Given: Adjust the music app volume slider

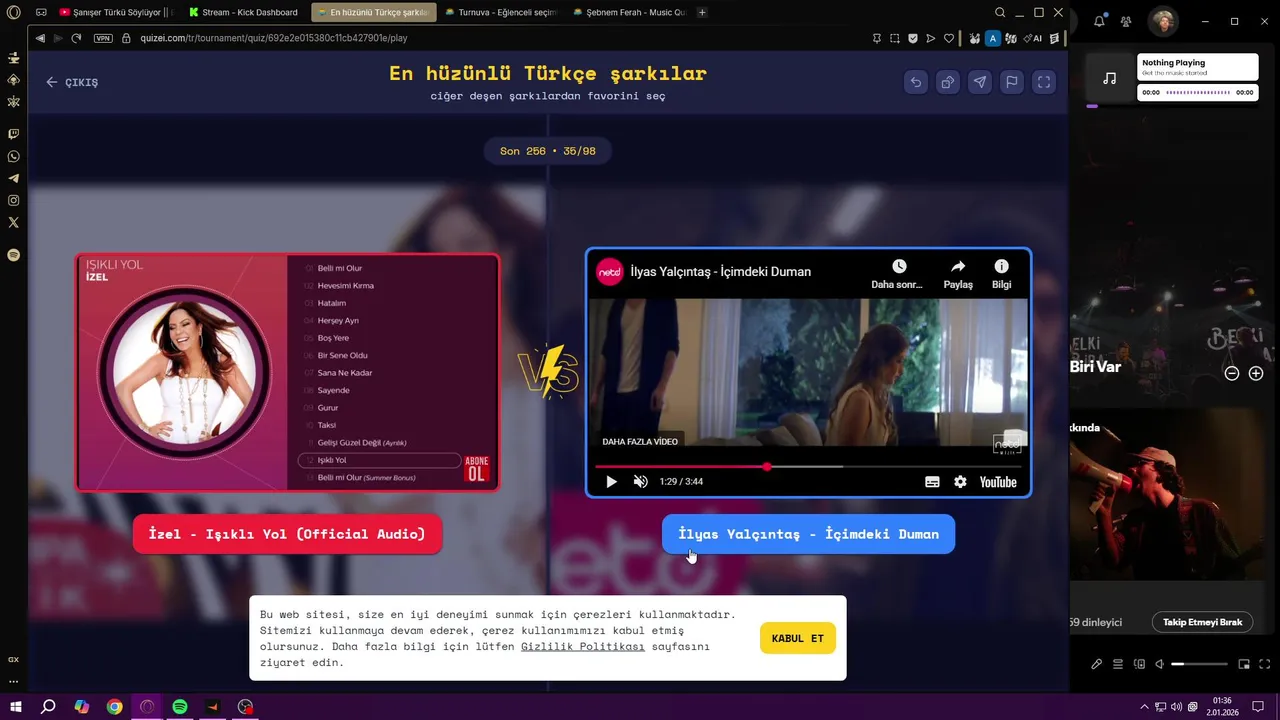Looking at the screenshot, I should (x=1199, y=664).
